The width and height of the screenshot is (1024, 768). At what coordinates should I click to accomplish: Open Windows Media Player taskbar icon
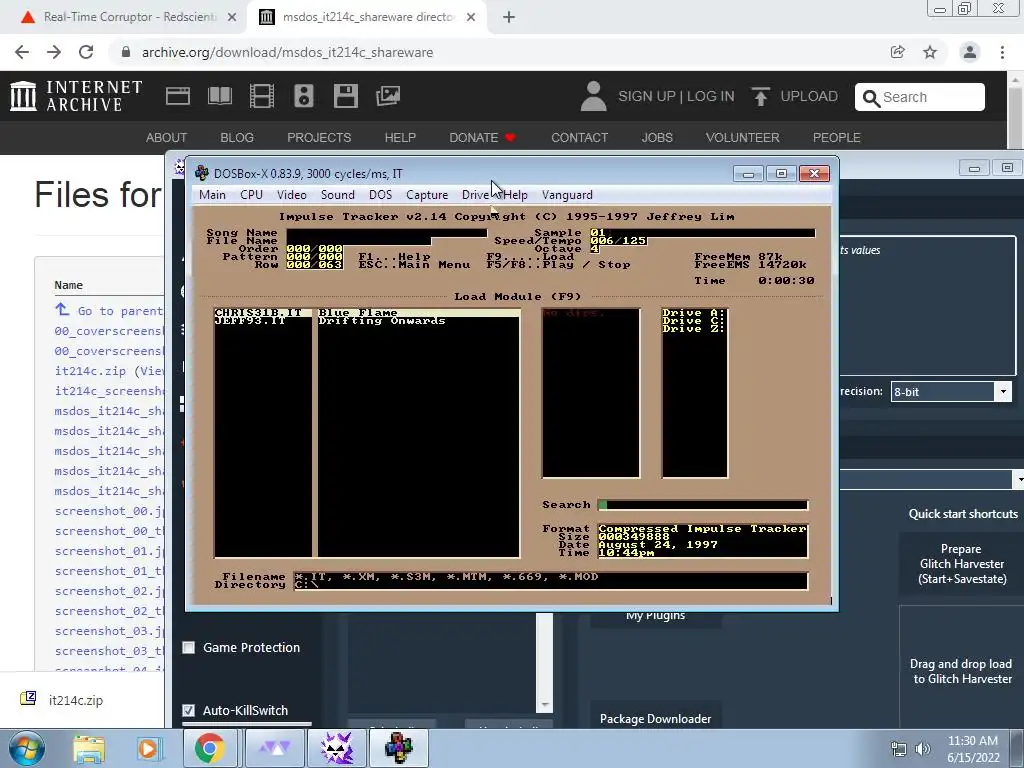[x=148, y=748]
